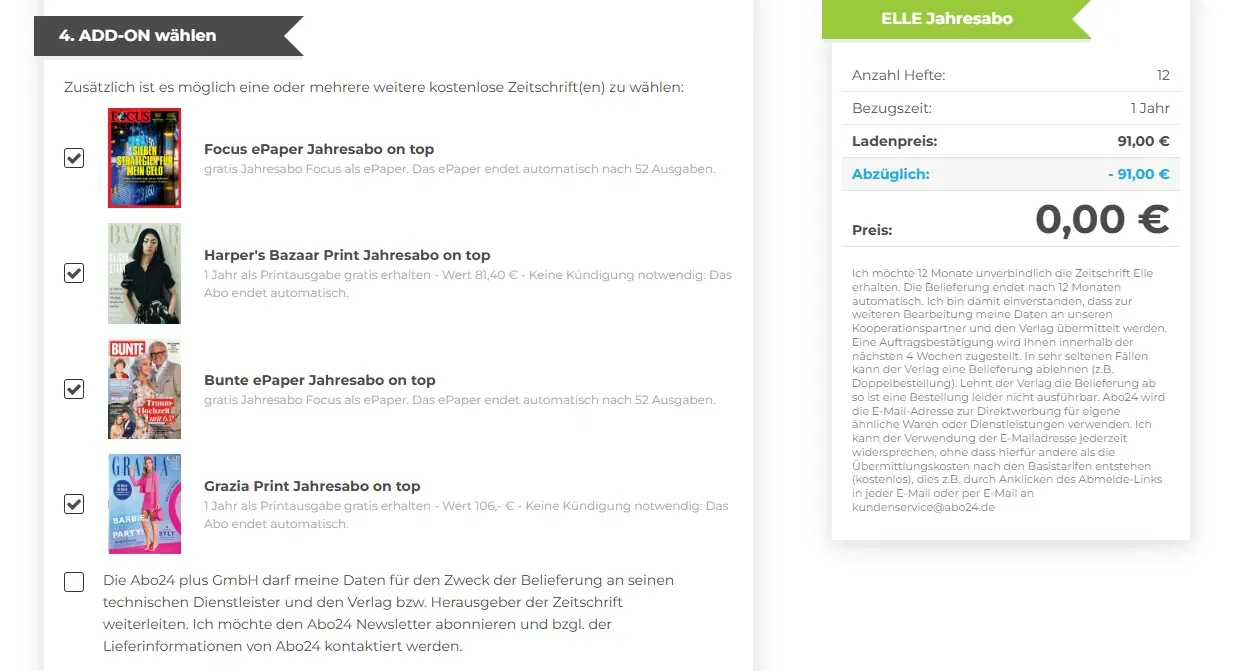
Task: Click the 'Anzahl Hefte' summary row
Action: click(1010, 75)
